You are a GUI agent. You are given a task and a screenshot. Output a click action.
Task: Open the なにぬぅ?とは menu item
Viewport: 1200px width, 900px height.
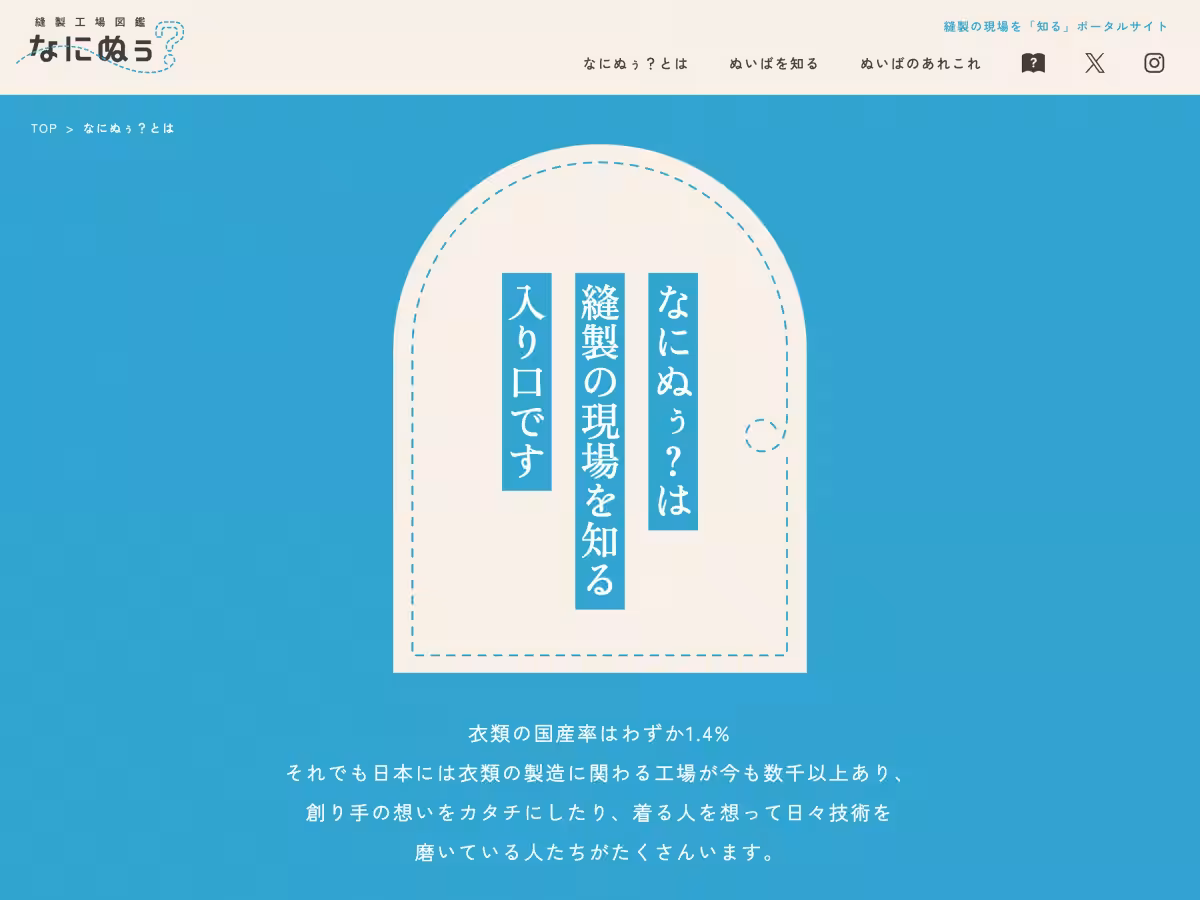click(x=636, y=63)
